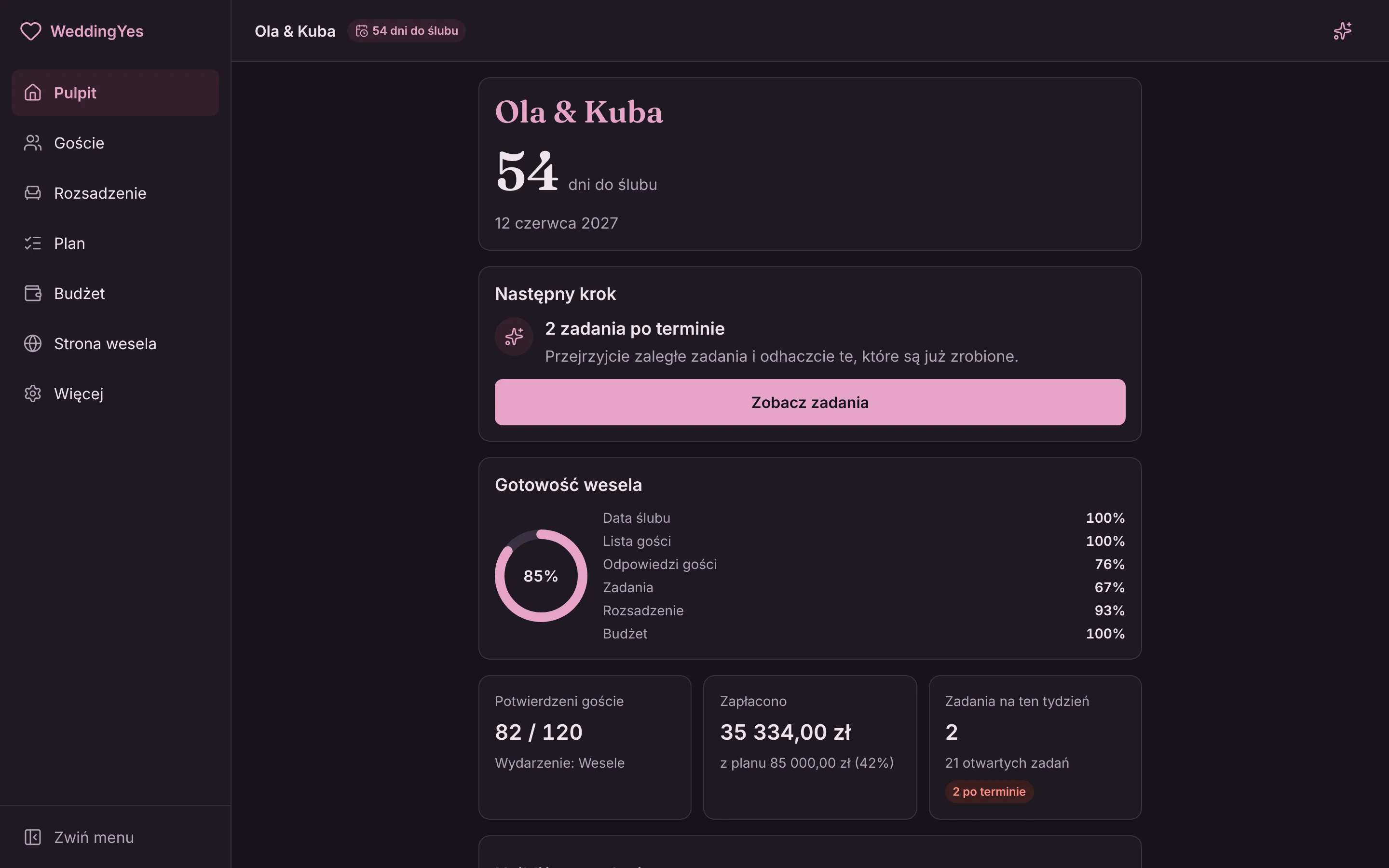This screenshot has width=1389, height=868.
Task: Click the Więcej gear icon
Action: 33,394
